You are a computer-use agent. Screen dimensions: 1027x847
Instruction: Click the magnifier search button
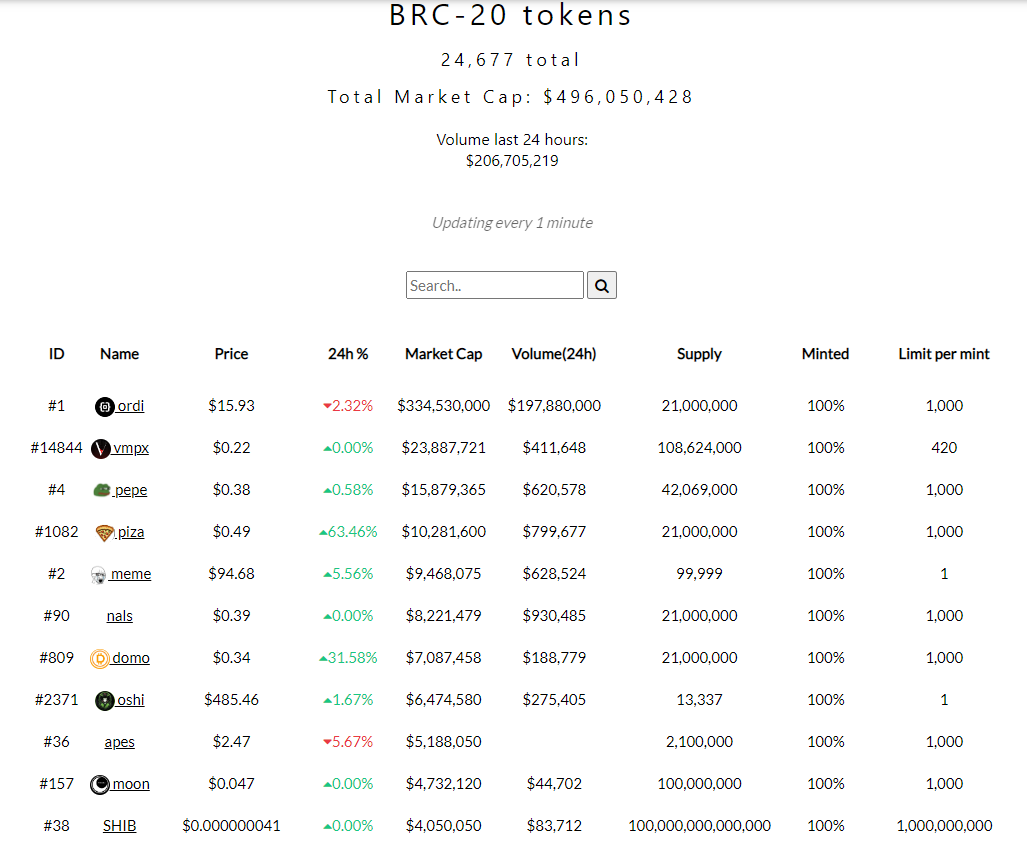pos(601,286)
